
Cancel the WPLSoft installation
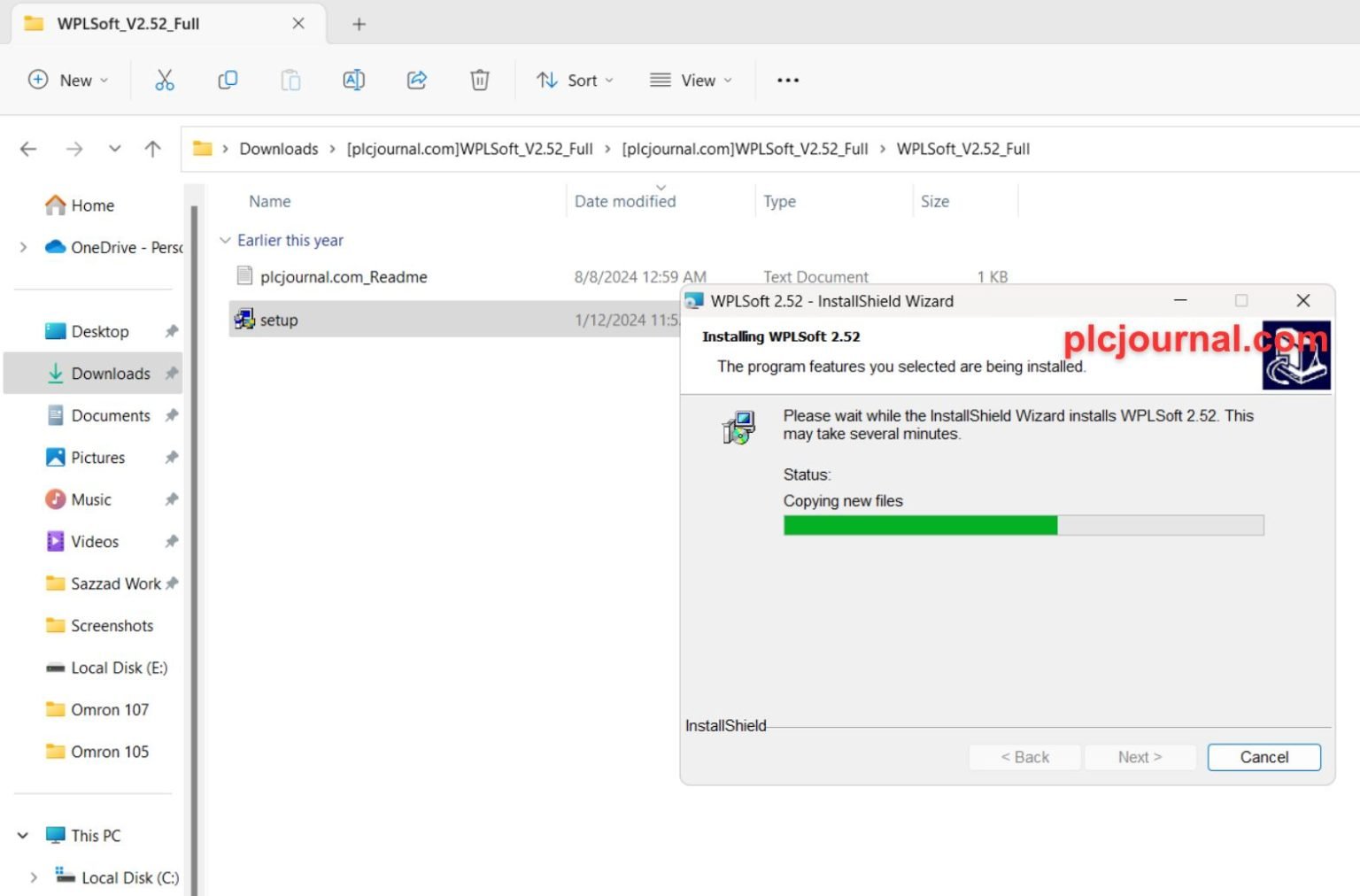click(1263, 757)
